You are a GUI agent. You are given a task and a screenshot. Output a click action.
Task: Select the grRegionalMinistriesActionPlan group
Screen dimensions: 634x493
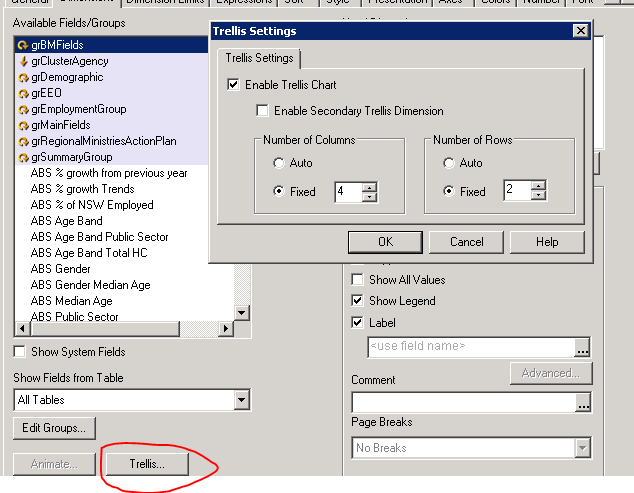(x=112, y=141)
